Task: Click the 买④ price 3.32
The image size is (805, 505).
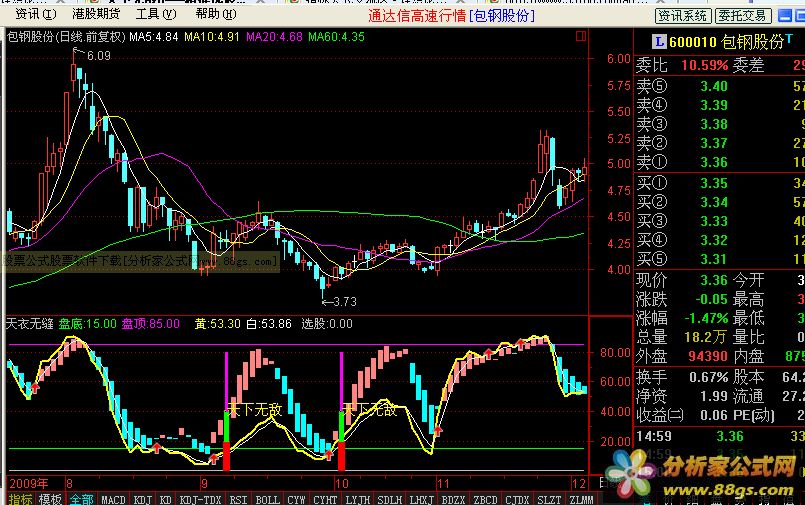Action: [x=714, y=240]
